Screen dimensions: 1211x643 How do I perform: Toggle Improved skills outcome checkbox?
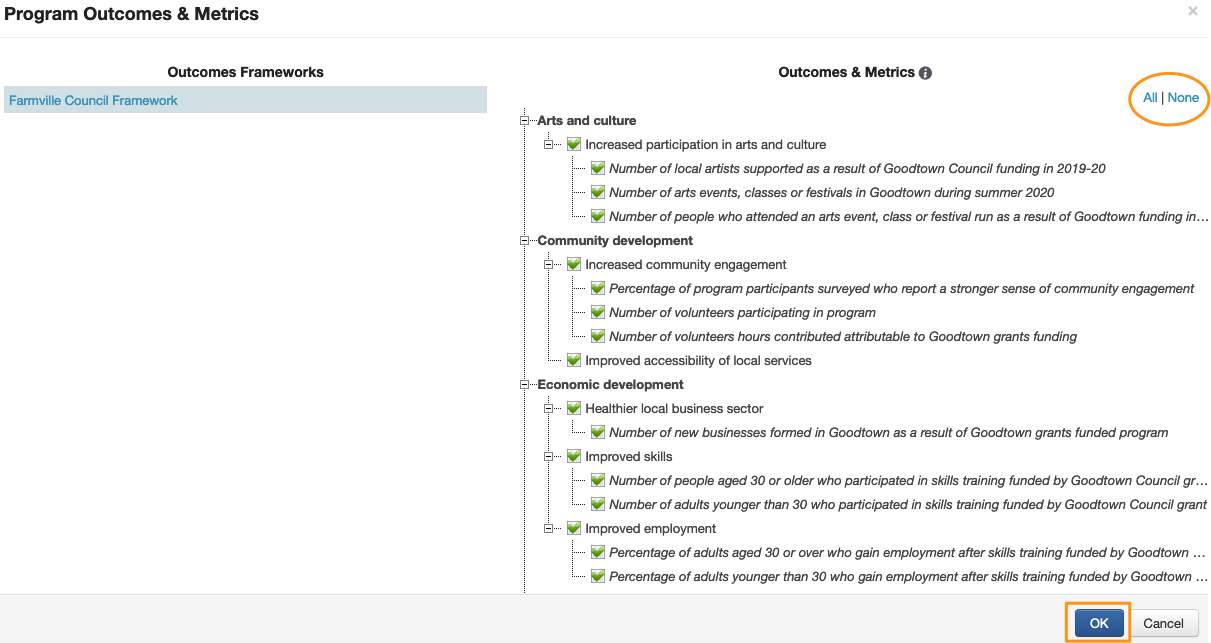click(574, 457)
